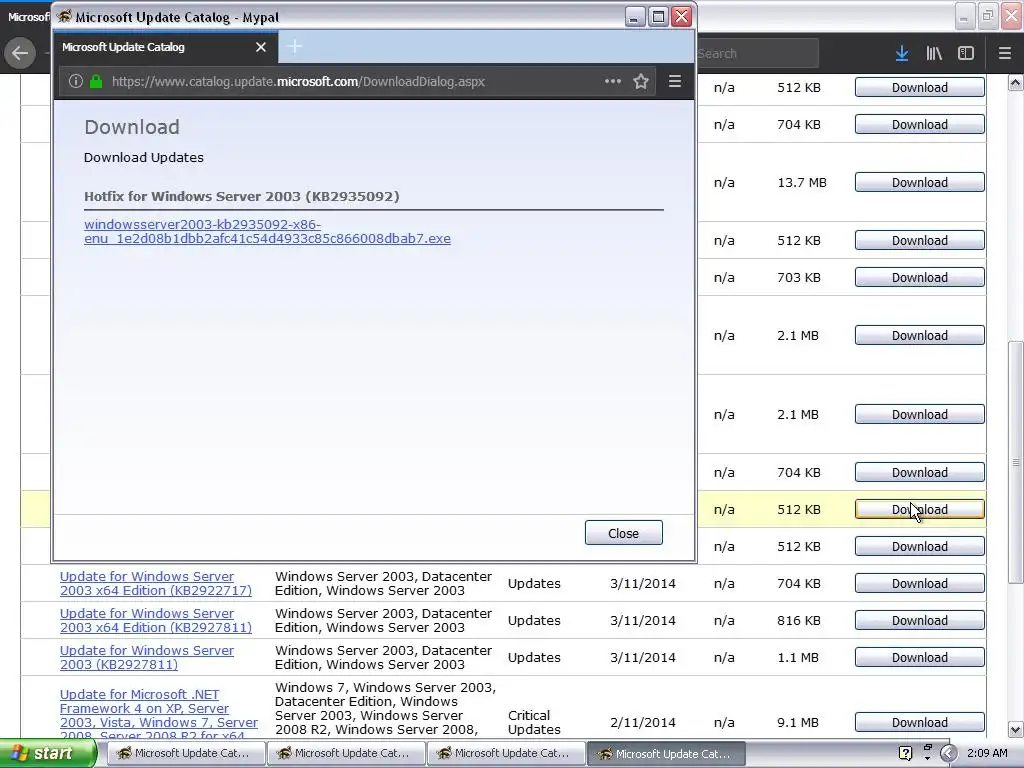The height and width of the screenshot is (768, 1024).
Task: Open the Windows Start button
Action: (48, 753)
